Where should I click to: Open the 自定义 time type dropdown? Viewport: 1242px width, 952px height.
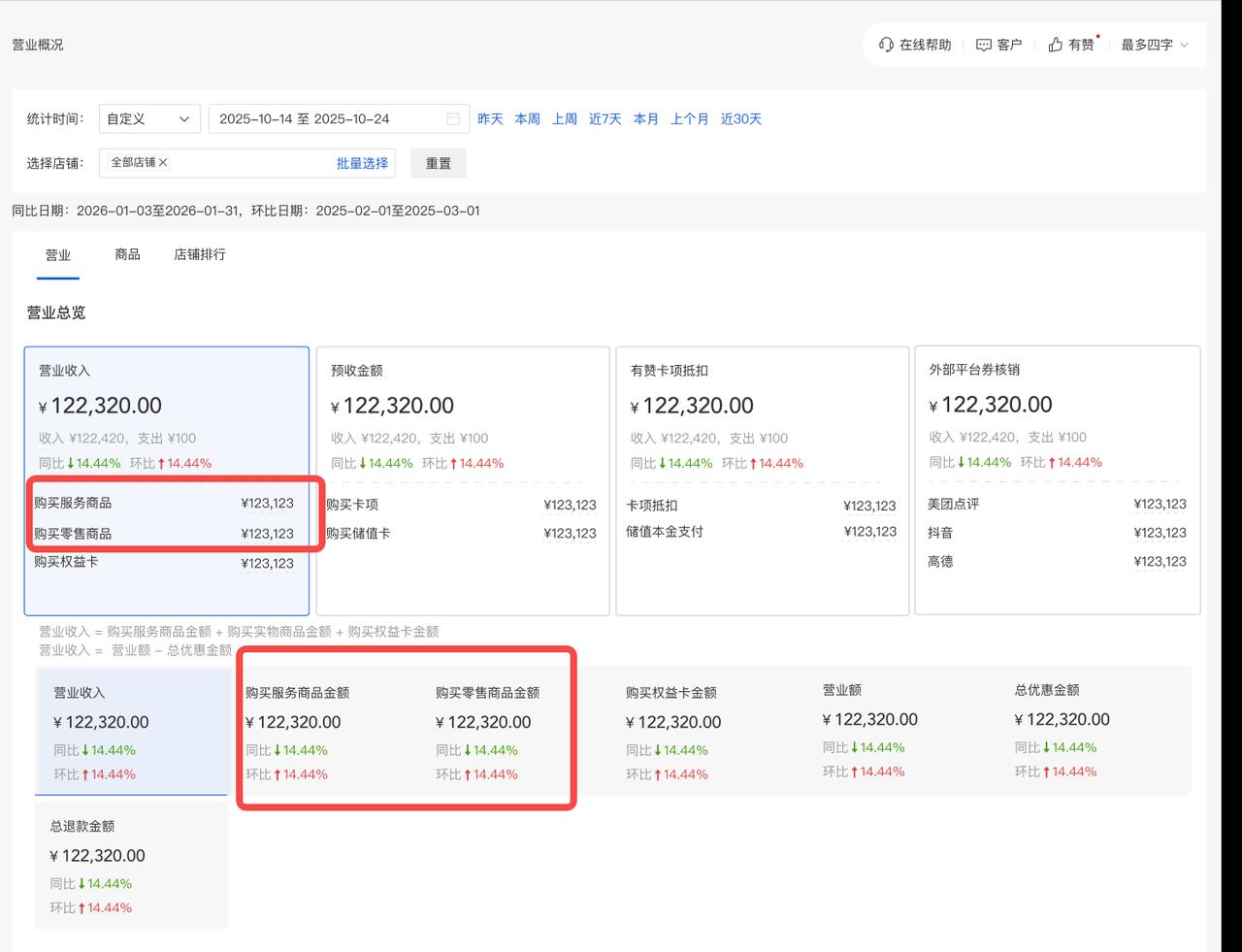149,118
